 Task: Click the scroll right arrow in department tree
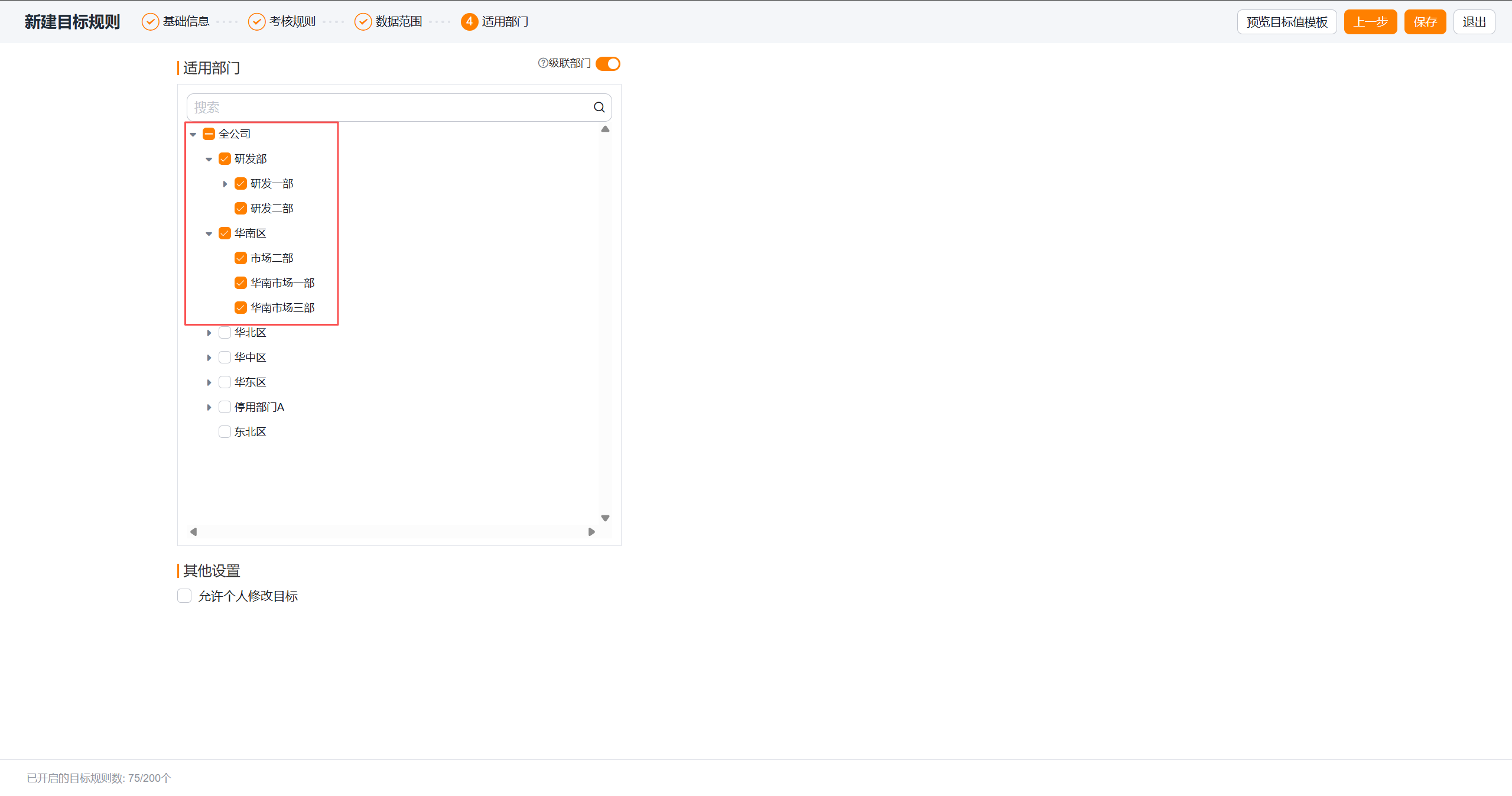591,531
